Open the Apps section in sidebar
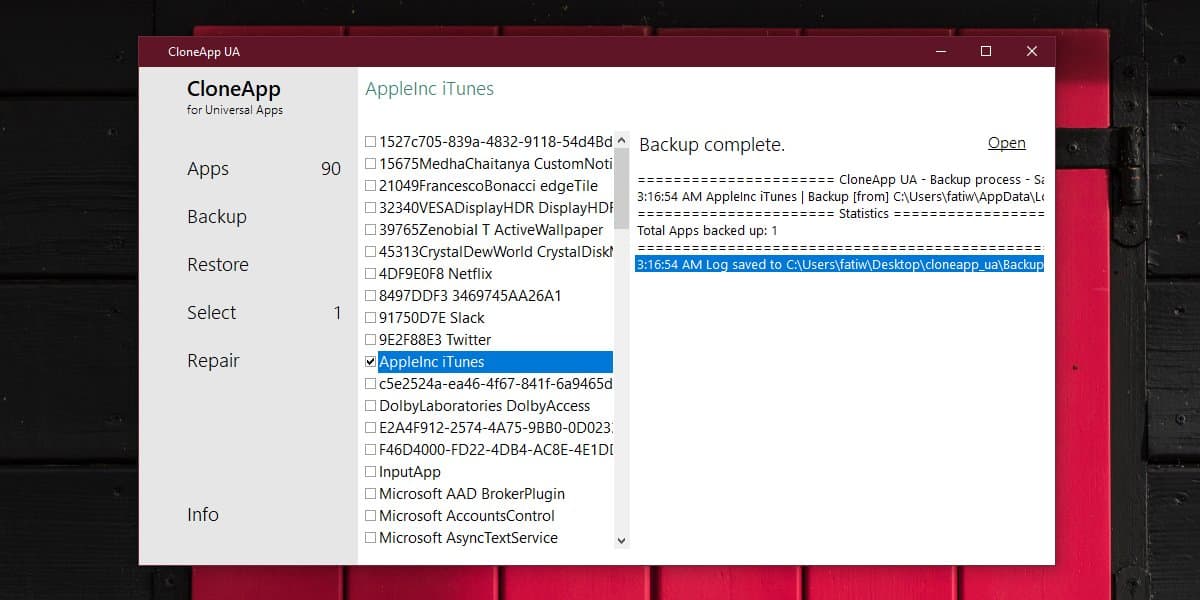Image resolution: width=1200 pixels, height=600 pixels. click(208, 169)
